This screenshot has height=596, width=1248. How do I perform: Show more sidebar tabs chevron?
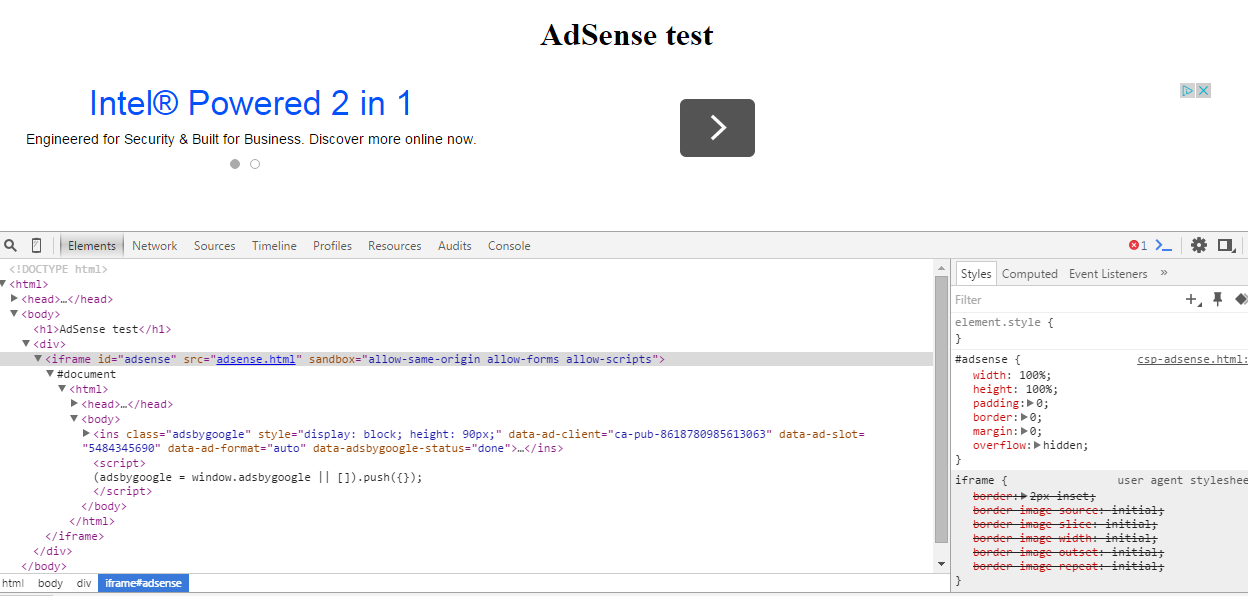(1164, 273)
